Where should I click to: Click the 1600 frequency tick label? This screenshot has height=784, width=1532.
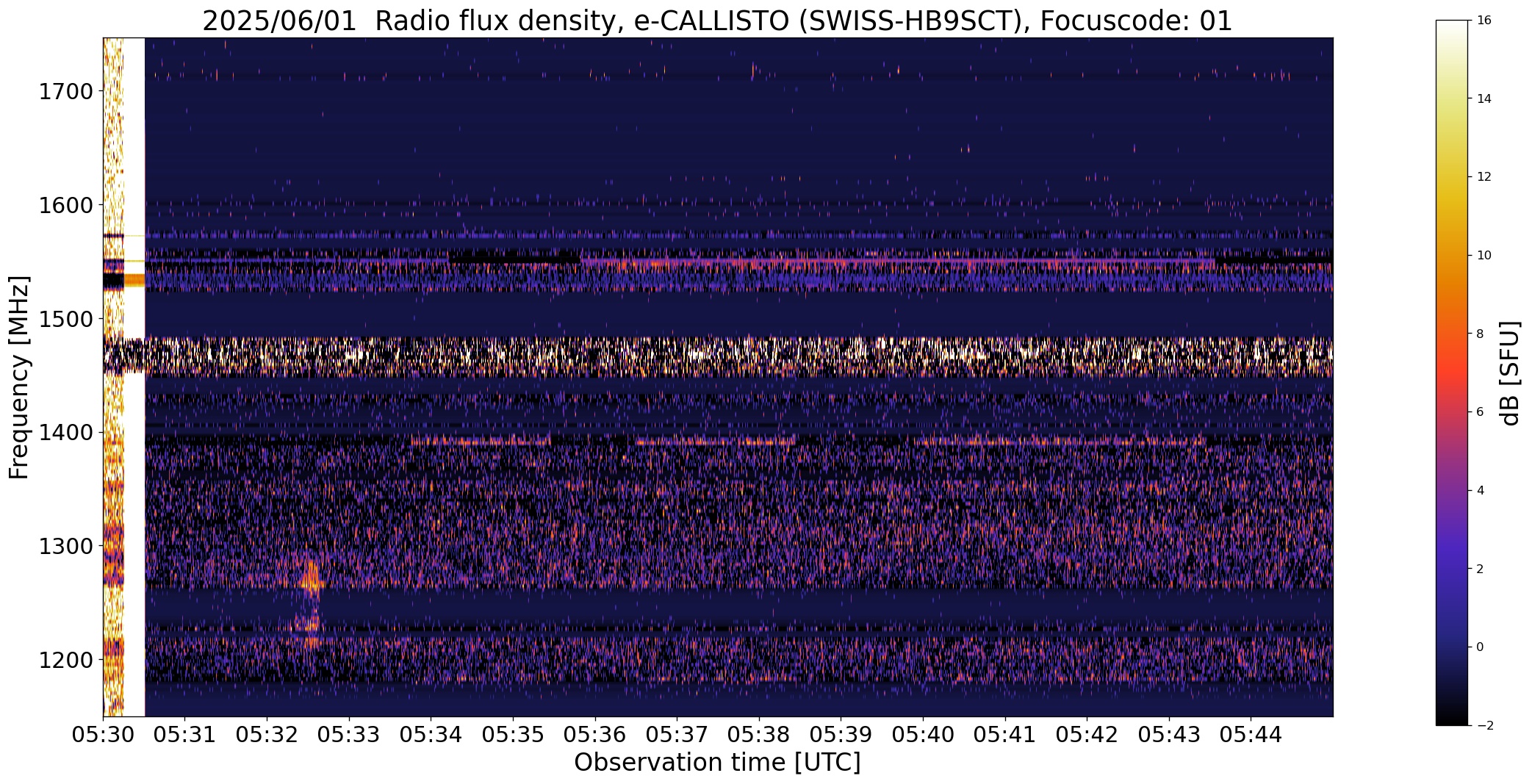tap(65, 205)
